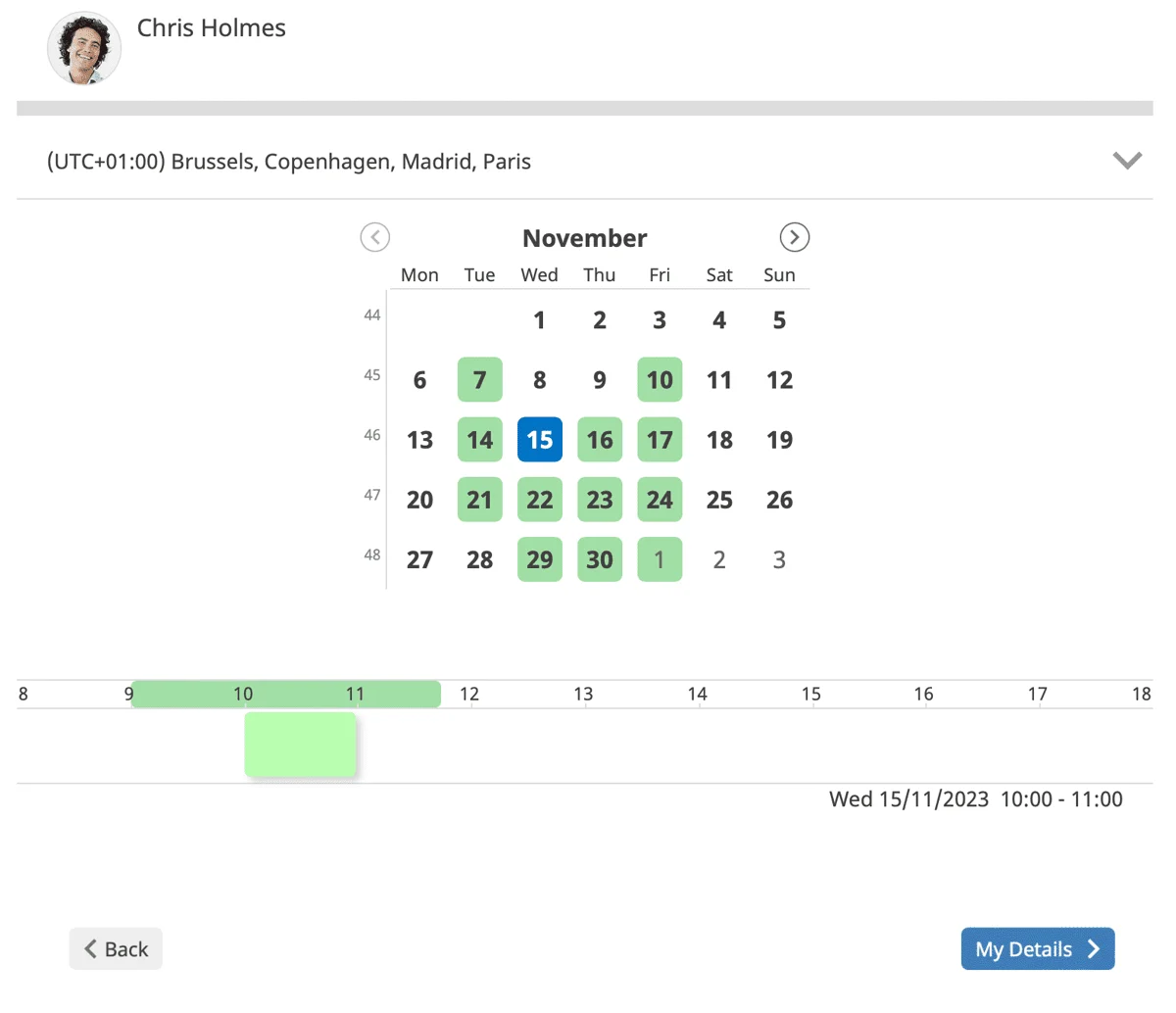
Task: Select December 1 green date
Action: pos(660,559)
